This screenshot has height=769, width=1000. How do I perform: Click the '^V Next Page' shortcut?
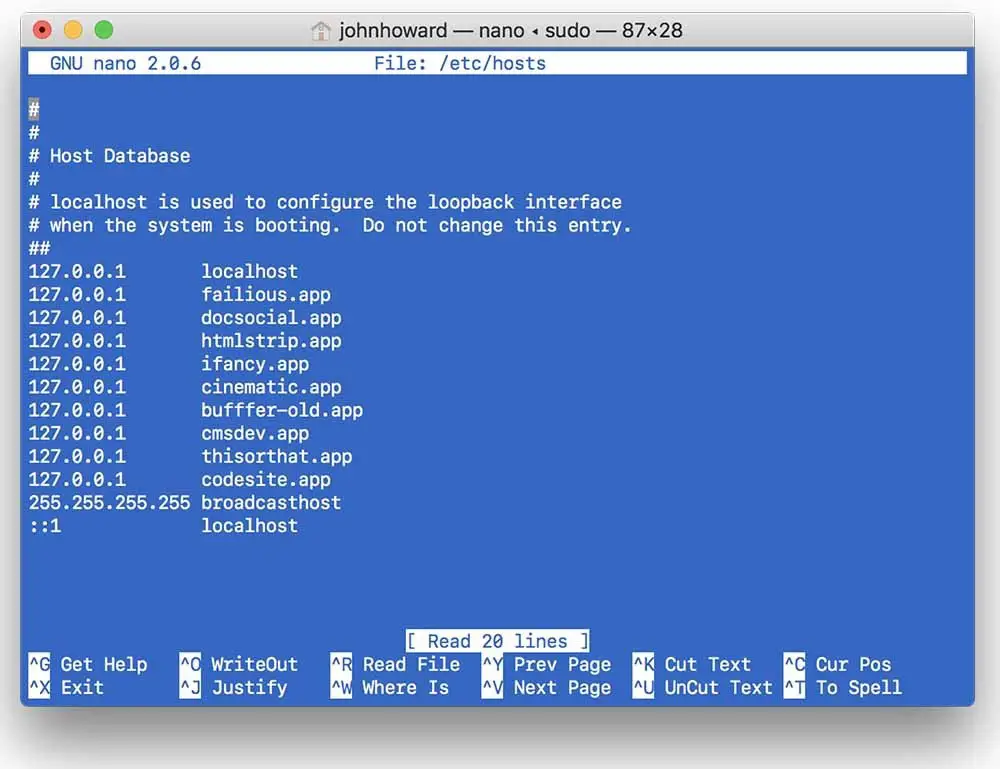[547, 687]
